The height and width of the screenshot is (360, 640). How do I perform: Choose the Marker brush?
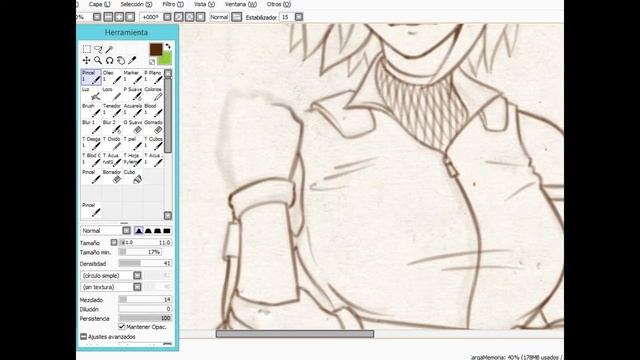point(133,77)
